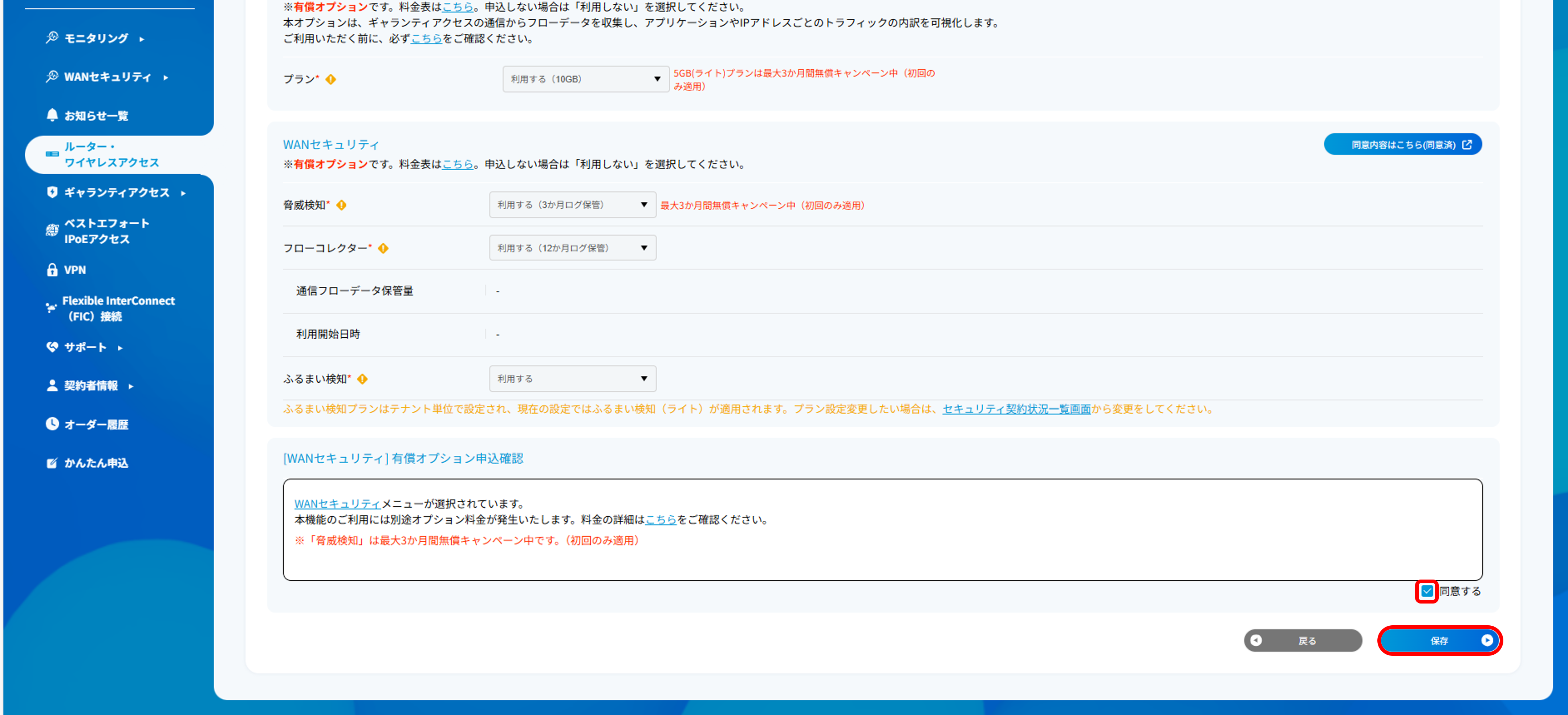
Task: Open オーダー履歴 from the sidebar
Action: 96,424
